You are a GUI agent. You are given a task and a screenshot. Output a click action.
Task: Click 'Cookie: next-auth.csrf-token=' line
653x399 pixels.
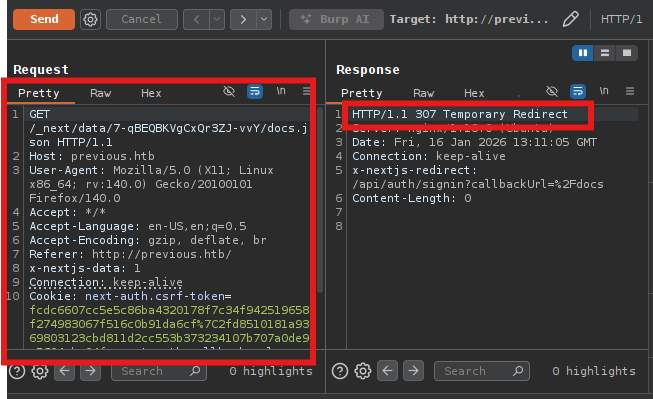click(130, 296)
